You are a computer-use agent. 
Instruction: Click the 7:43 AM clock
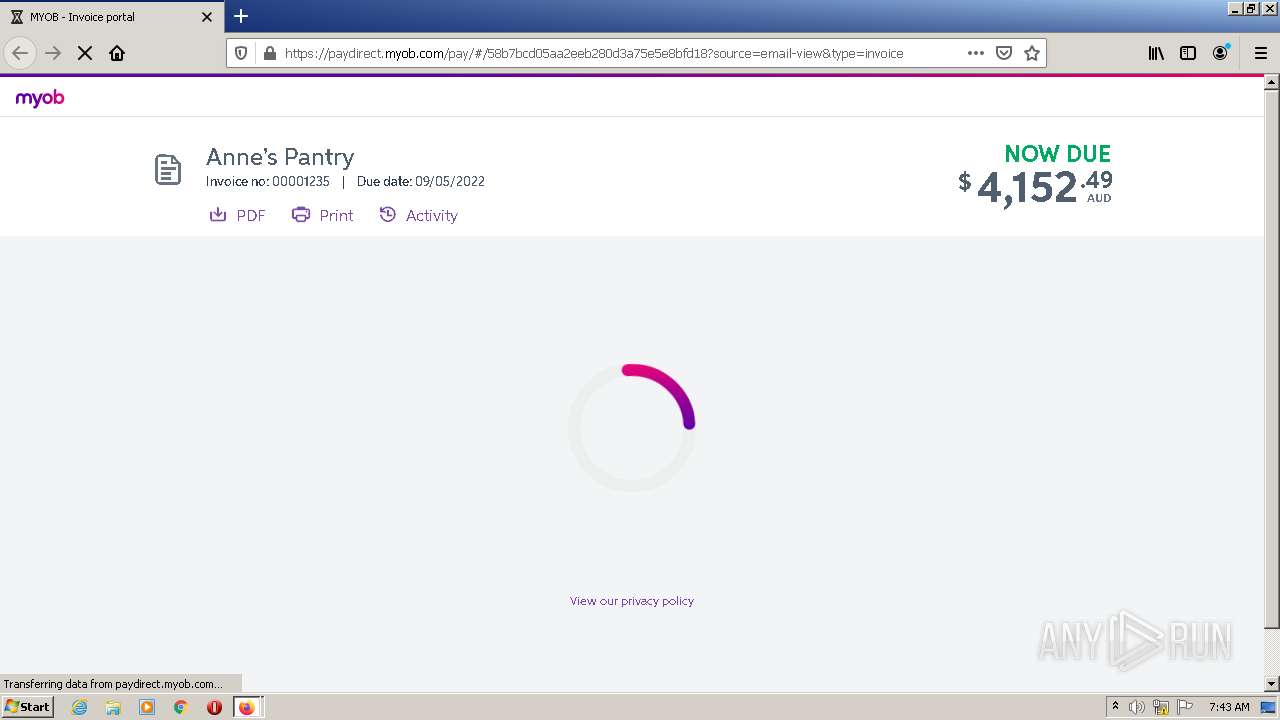pos(1229,707)
